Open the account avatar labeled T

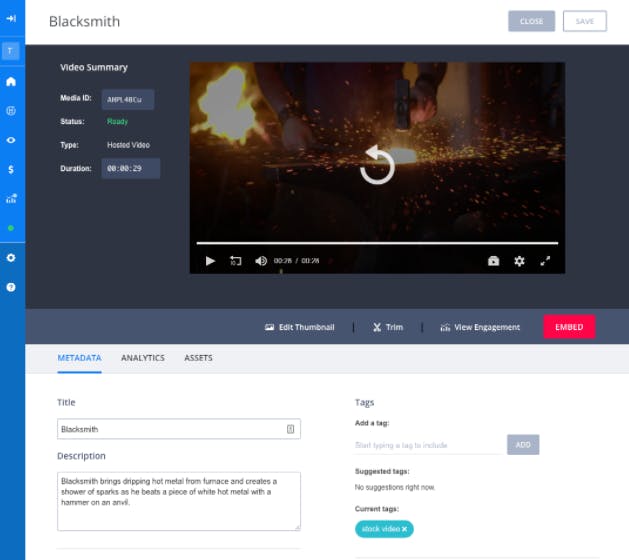click(x=10, y=51)
